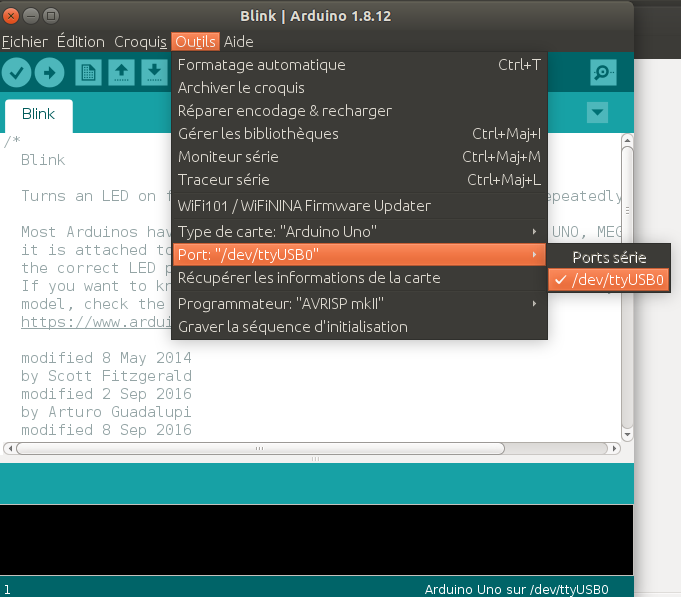The image size is (681, 597).
Task: Click horizontal scrollbar left arrow
Action: click(x=10, y=448)
